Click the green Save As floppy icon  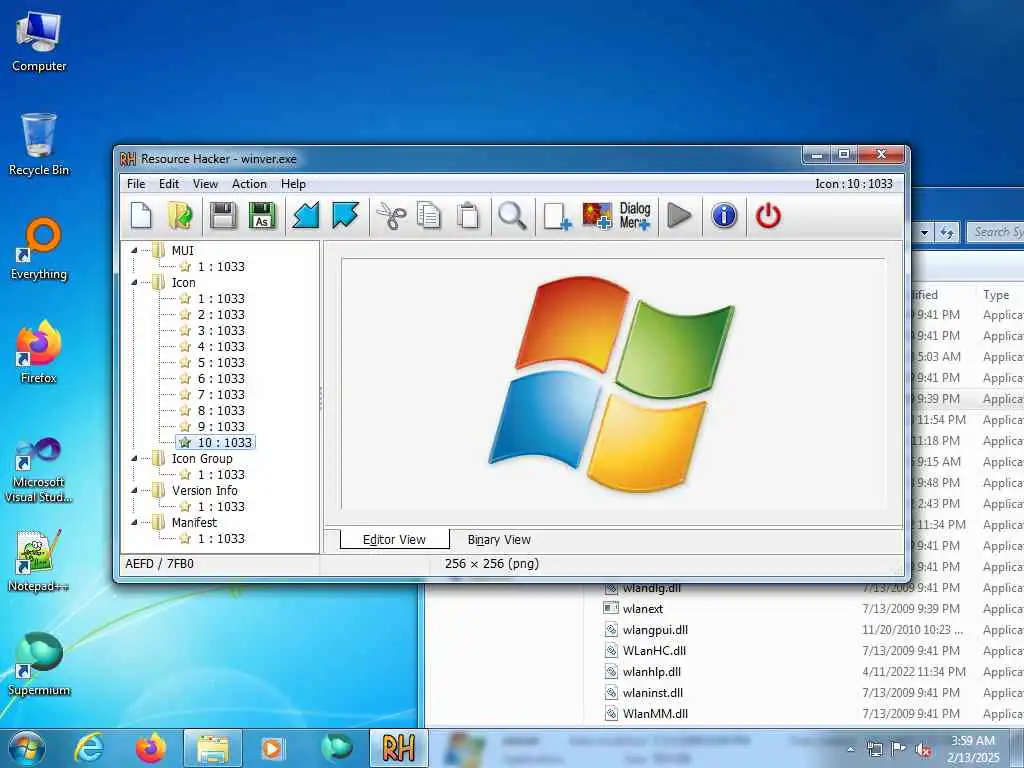coord(262,216)
